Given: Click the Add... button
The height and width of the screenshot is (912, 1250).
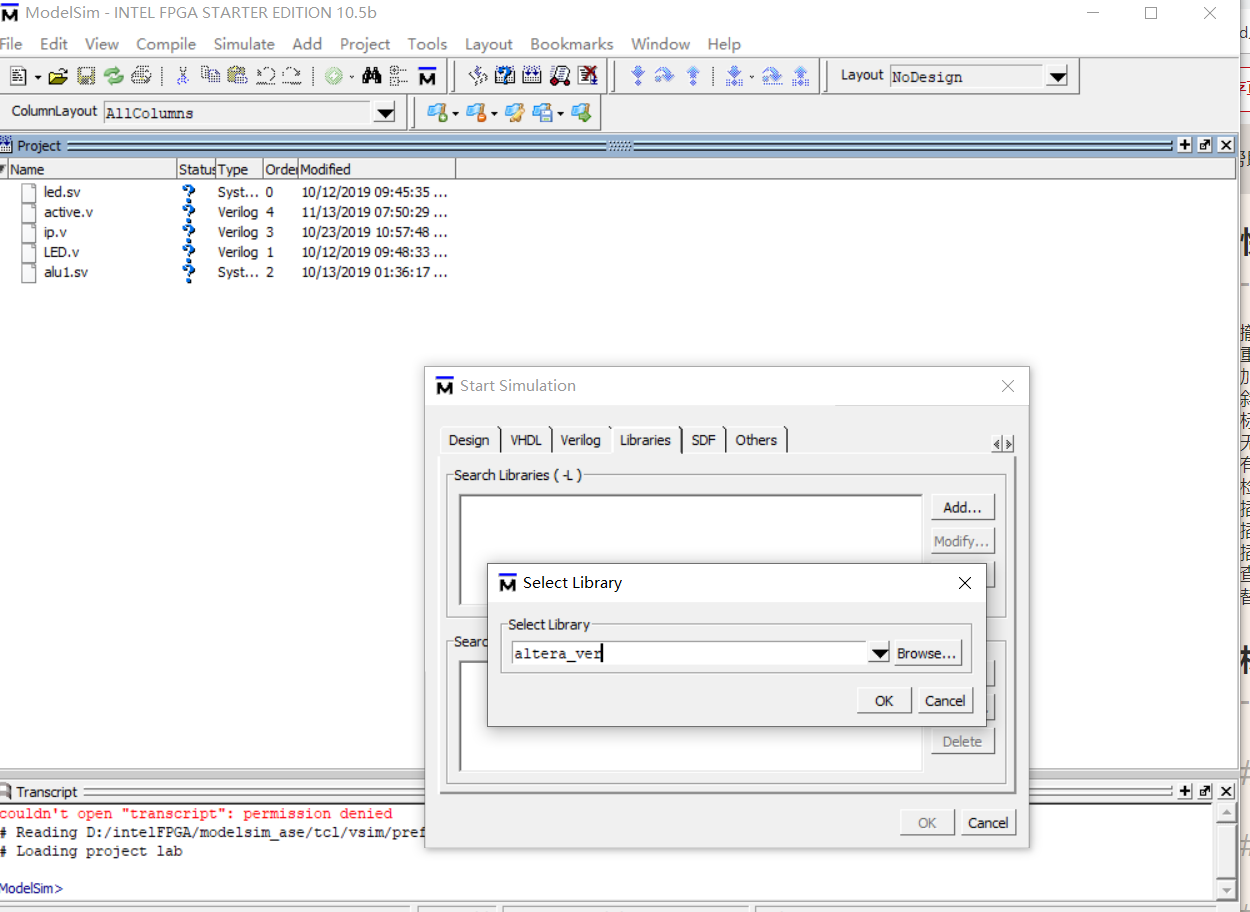Looking at the screenshot, I should pyautogui.click(x=963, y=507).
